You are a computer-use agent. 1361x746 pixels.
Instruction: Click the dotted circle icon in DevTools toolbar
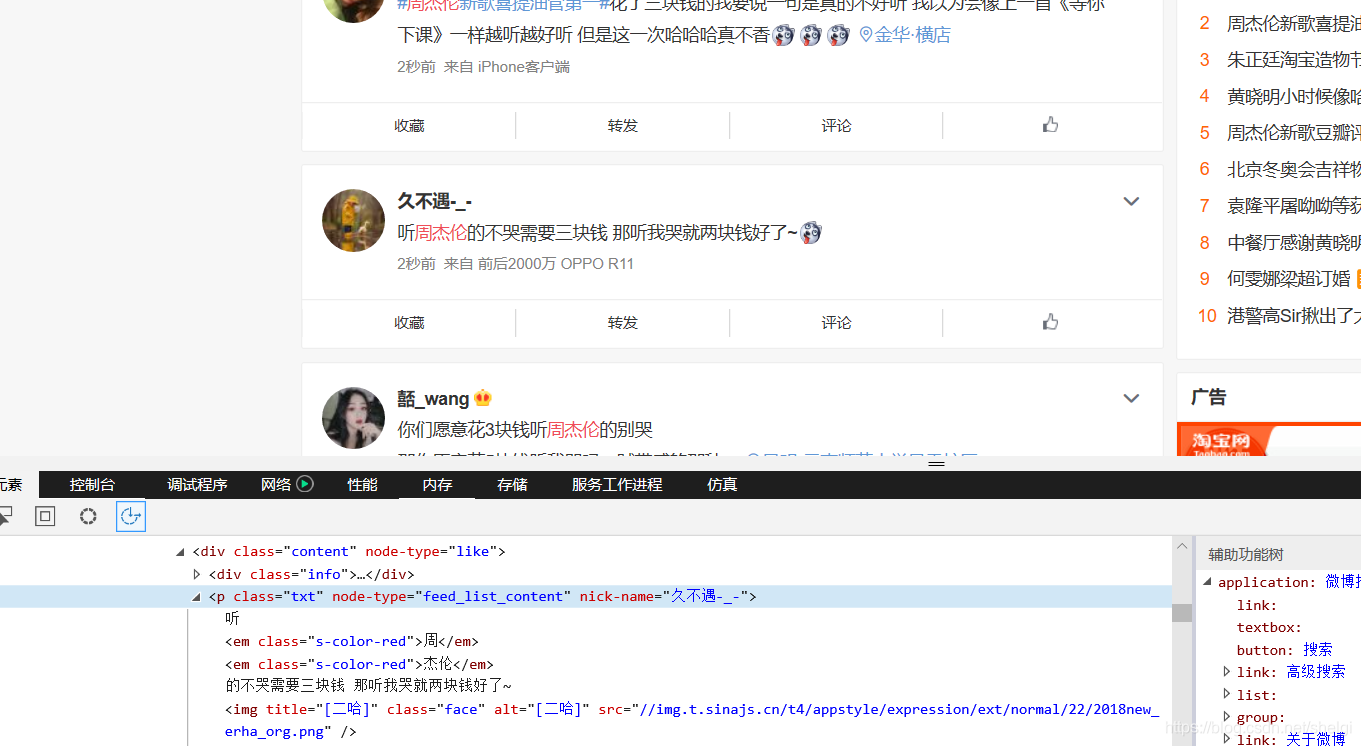click(88, 516)
